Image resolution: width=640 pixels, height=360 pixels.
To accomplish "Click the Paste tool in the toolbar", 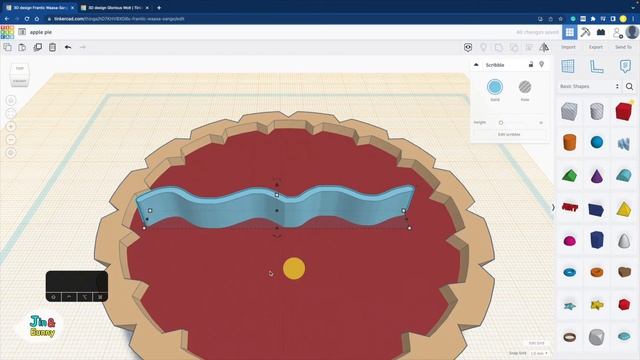I will coord(22,47).
